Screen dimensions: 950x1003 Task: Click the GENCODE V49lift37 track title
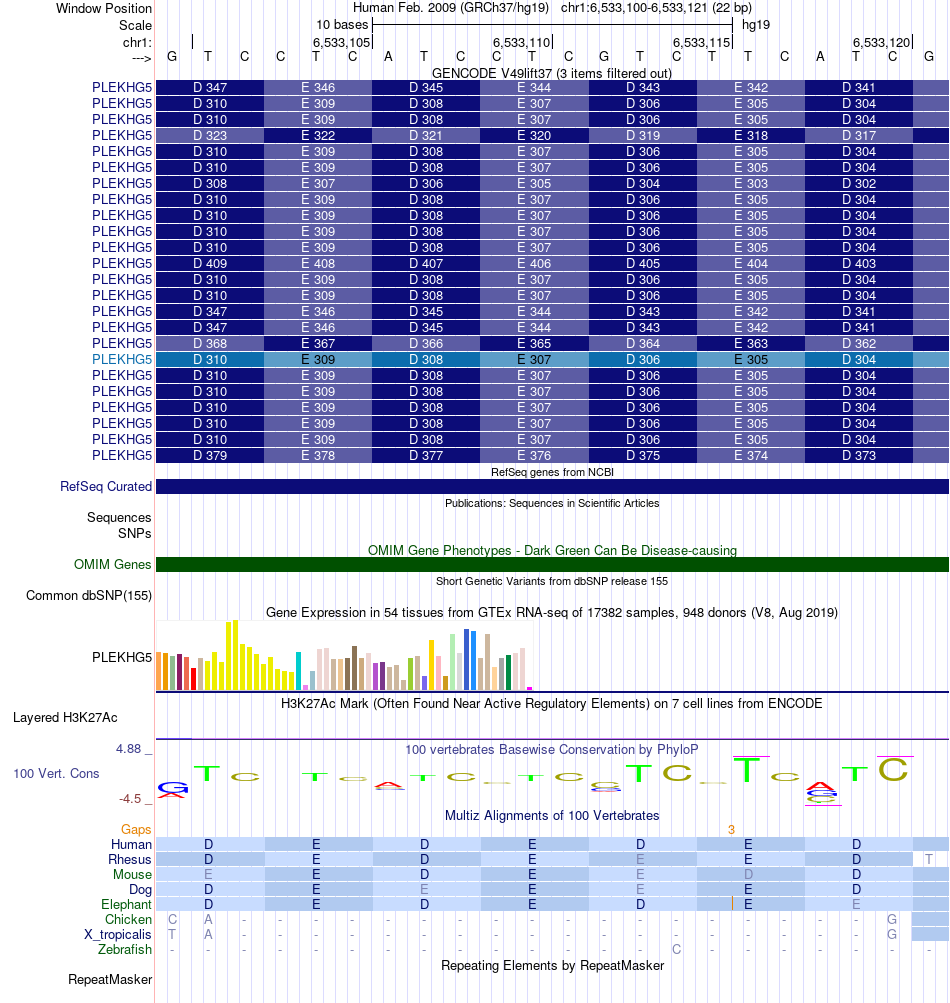coord(551,73)
